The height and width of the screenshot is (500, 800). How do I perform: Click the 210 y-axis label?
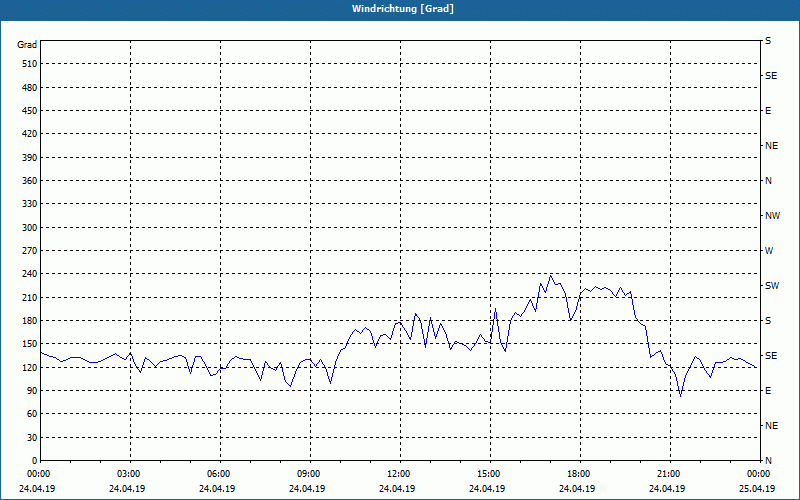coord(30,297)
